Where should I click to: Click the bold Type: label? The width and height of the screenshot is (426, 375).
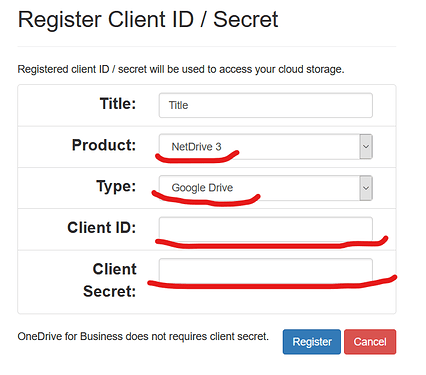116,186
